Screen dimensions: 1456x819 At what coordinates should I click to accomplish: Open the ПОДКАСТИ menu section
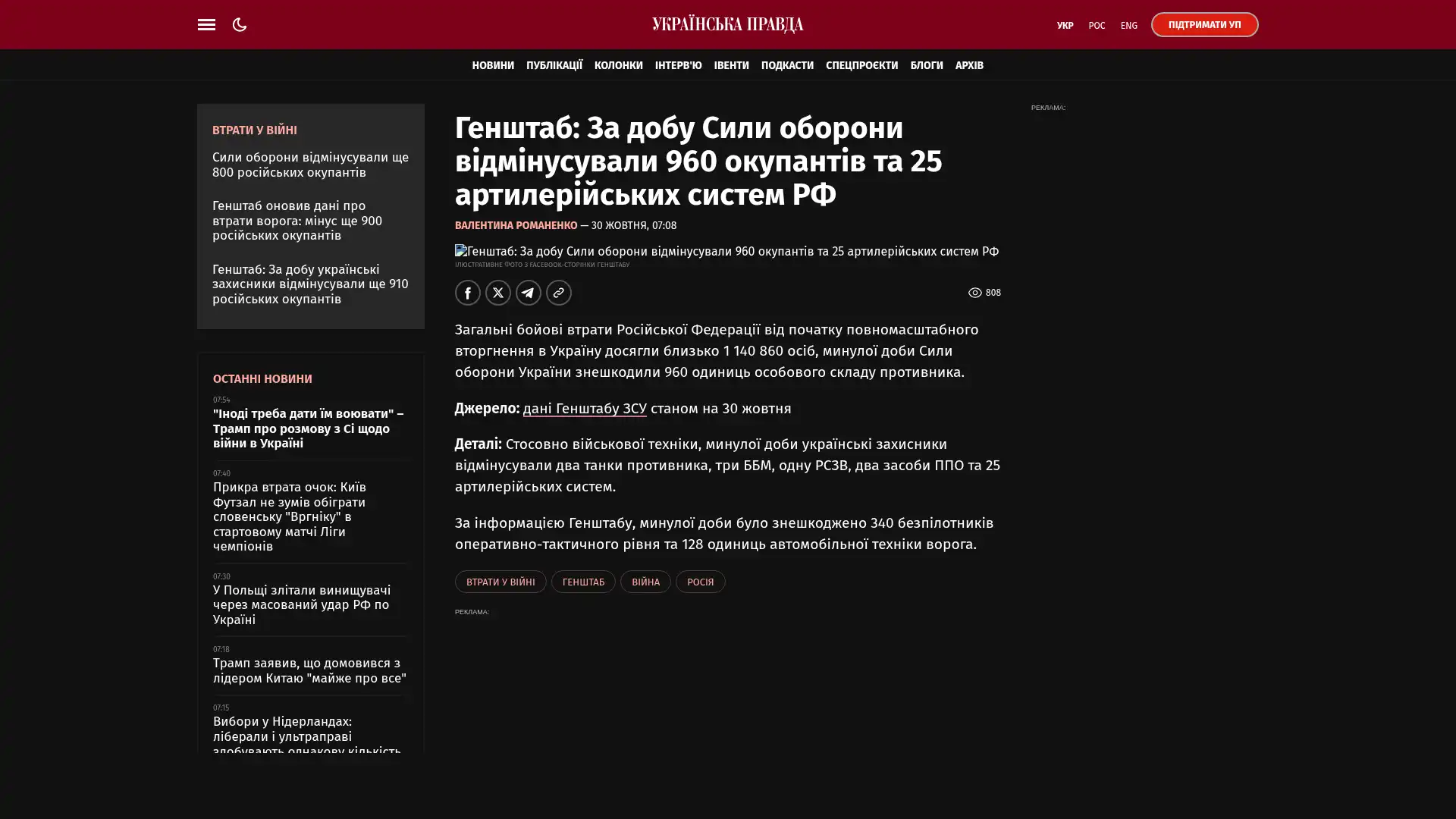point(786,65)
